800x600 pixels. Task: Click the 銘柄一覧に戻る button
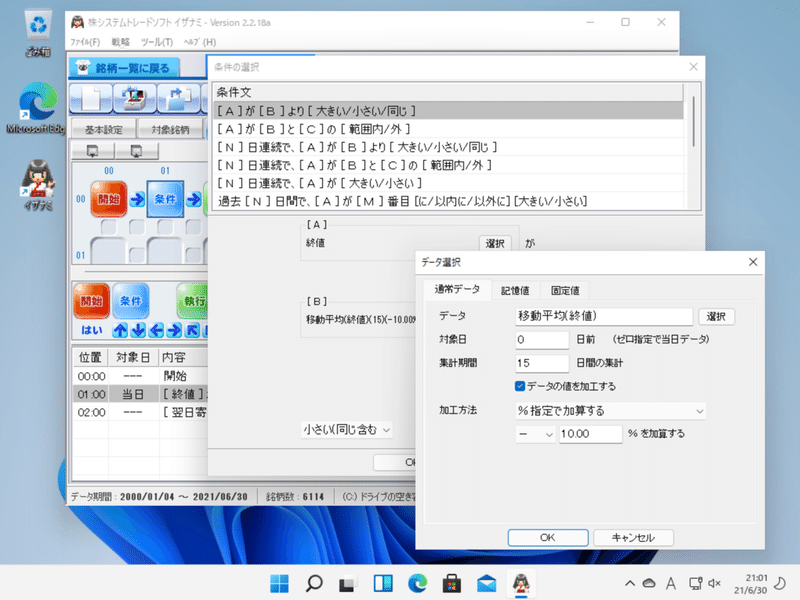[124, 67]
